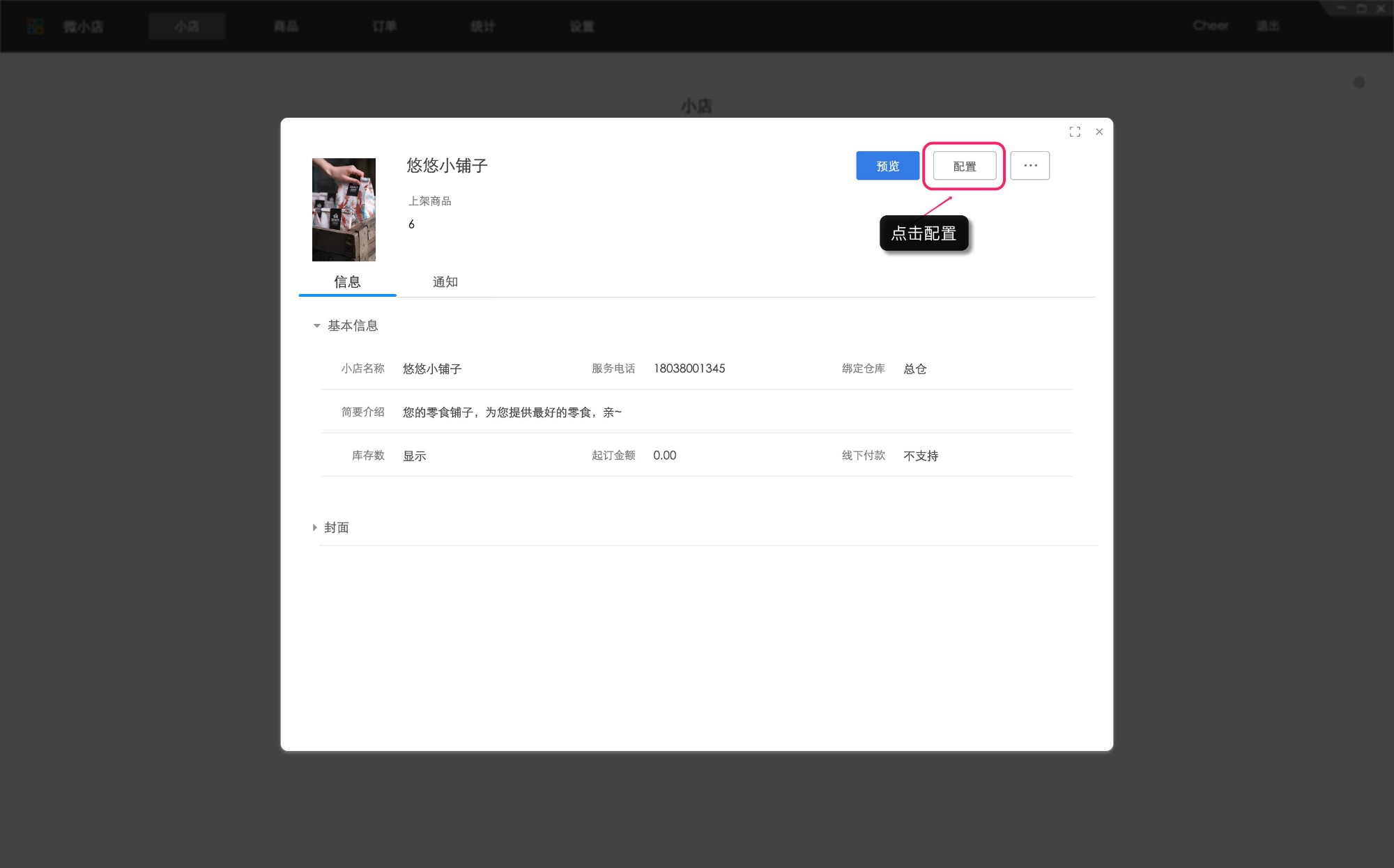Image resolution: width=1394 pixels, height=868 pixels.
Task: Collapse the 基本信息 section
Action: pos(352,325)
